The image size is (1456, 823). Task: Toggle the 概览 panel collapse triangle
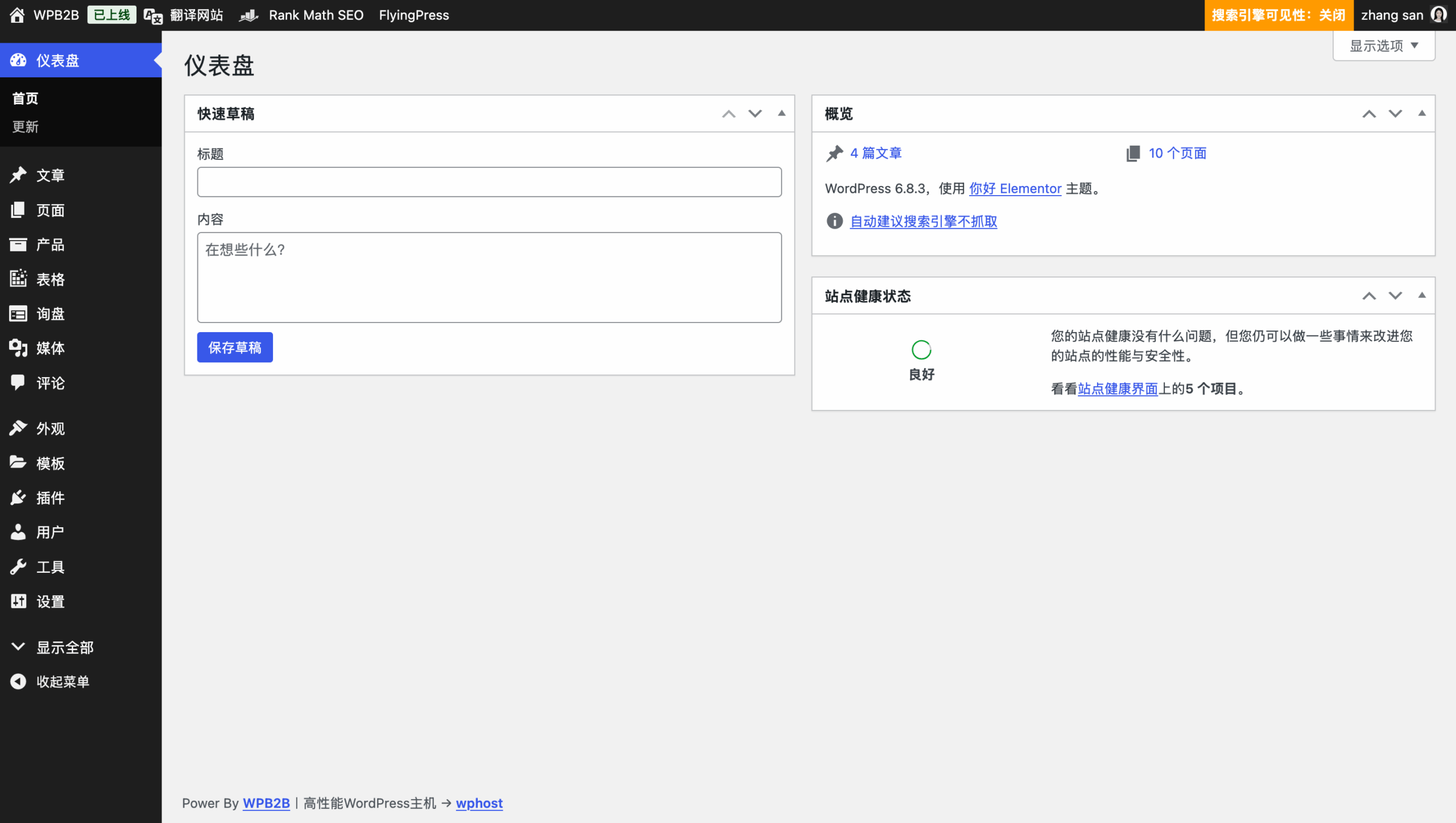tap(1421, 113)
